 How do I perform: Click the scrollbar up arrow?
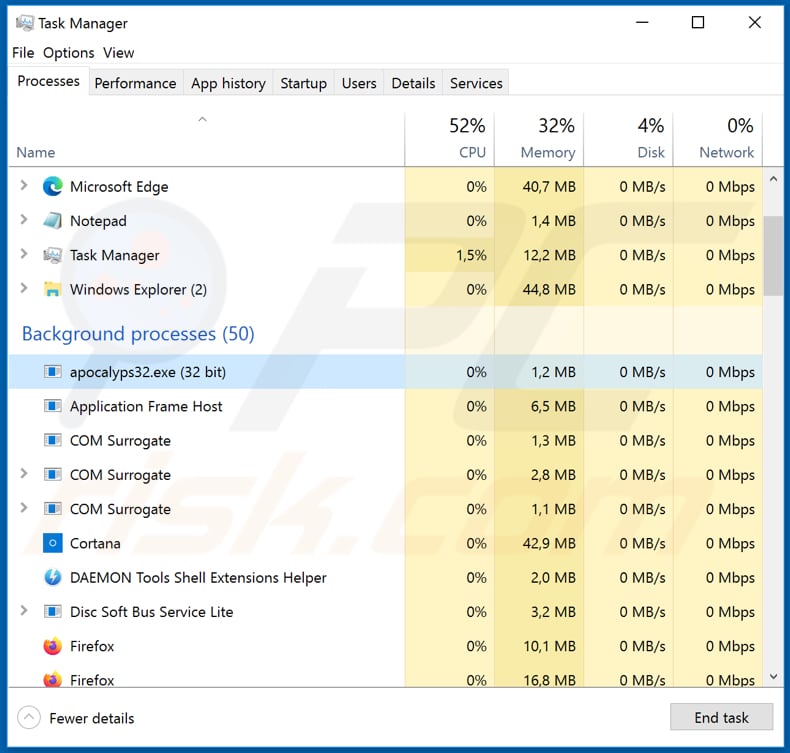[773, 179]
